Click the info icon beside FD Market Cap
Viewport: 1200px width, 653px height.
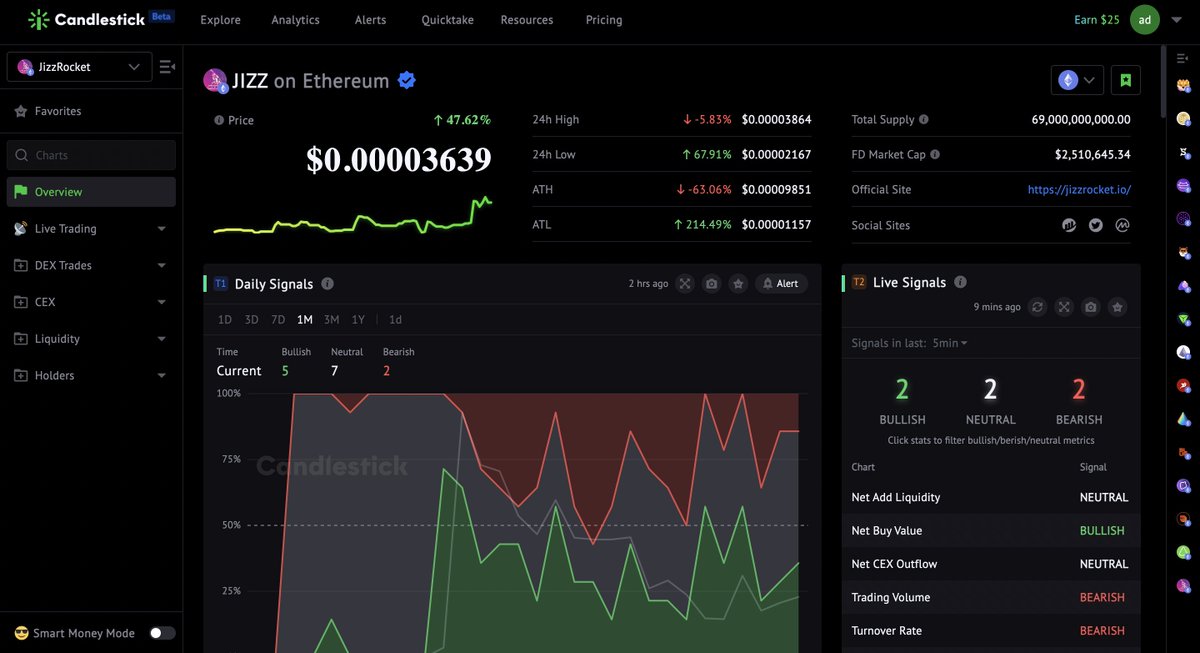click(x=935, y=155)
